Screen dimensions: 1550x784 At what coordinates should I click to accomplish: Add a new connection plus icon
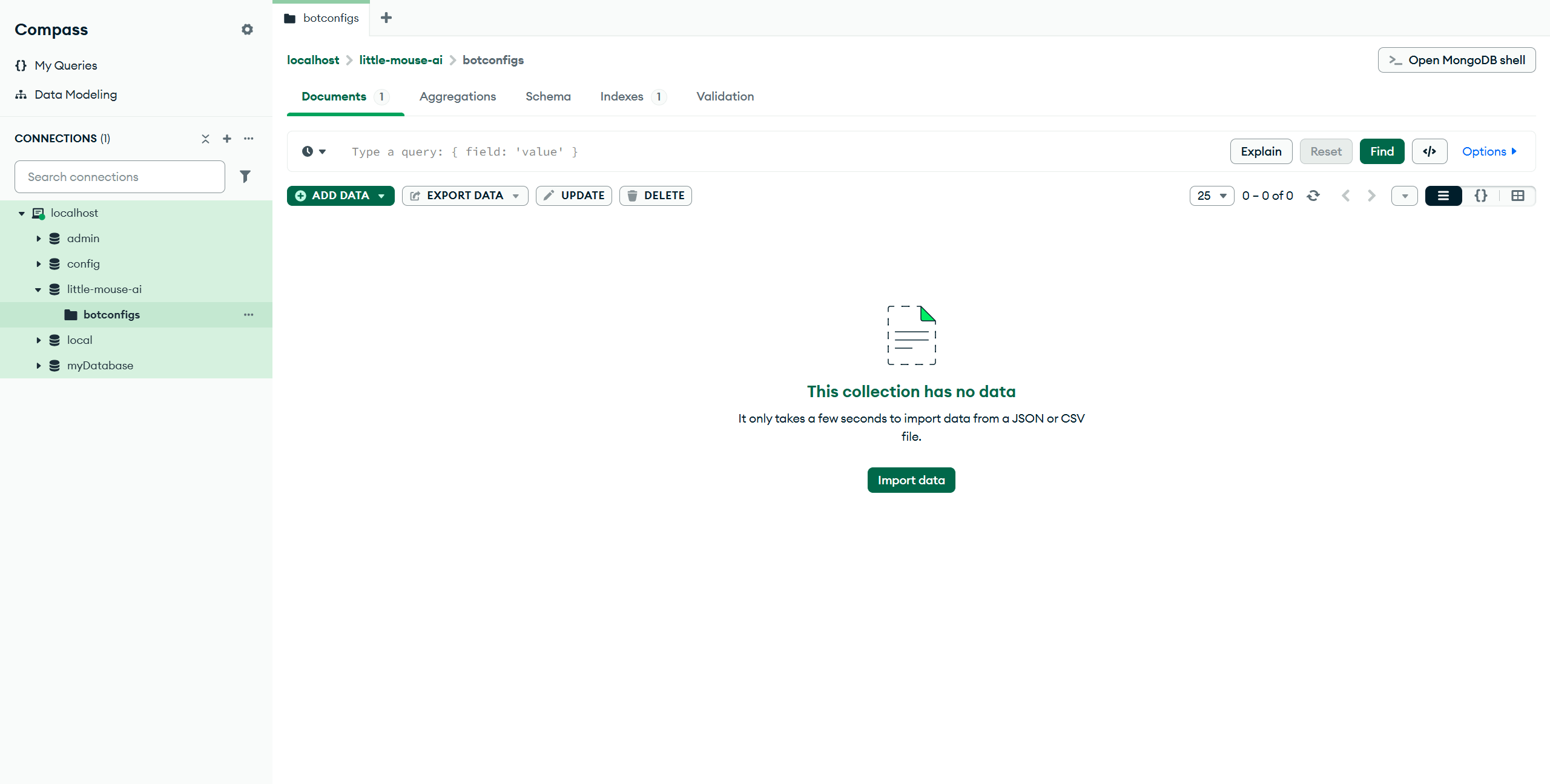[227, 139]
